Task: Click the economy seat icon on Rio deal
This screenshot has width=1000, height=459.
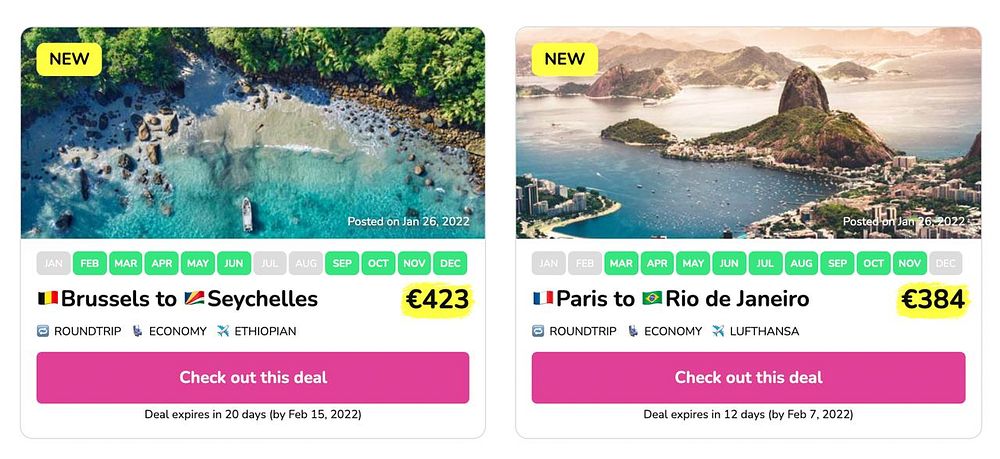Action: (x=633, y=331)
